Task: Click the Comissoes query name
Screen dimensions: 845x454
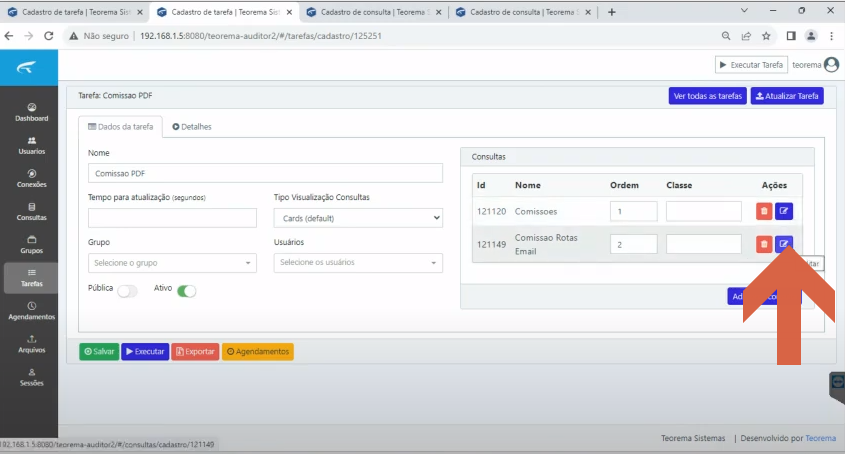Action: (x=536, y=211)
